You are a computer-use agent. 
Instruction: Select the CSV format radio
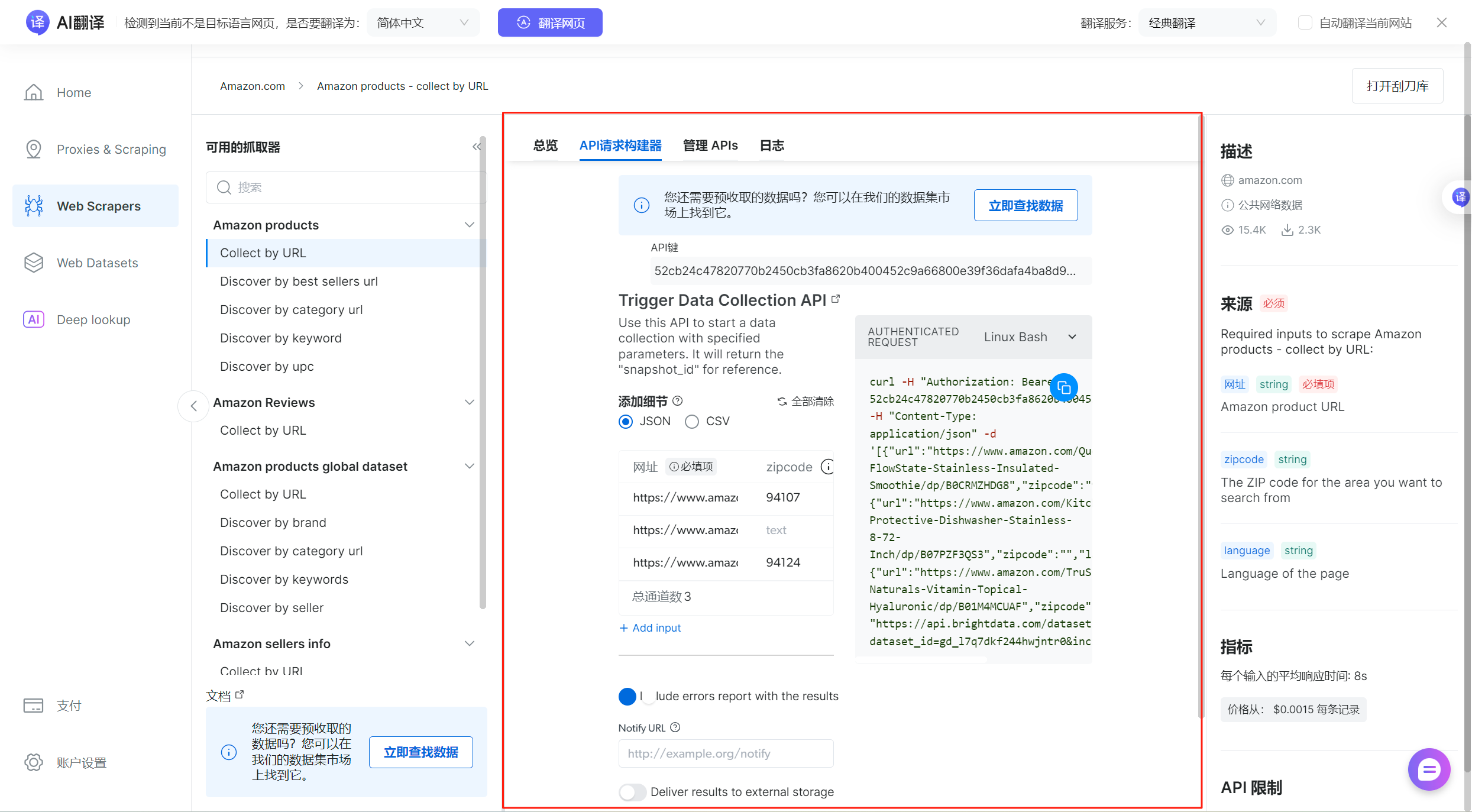[692, 422]
